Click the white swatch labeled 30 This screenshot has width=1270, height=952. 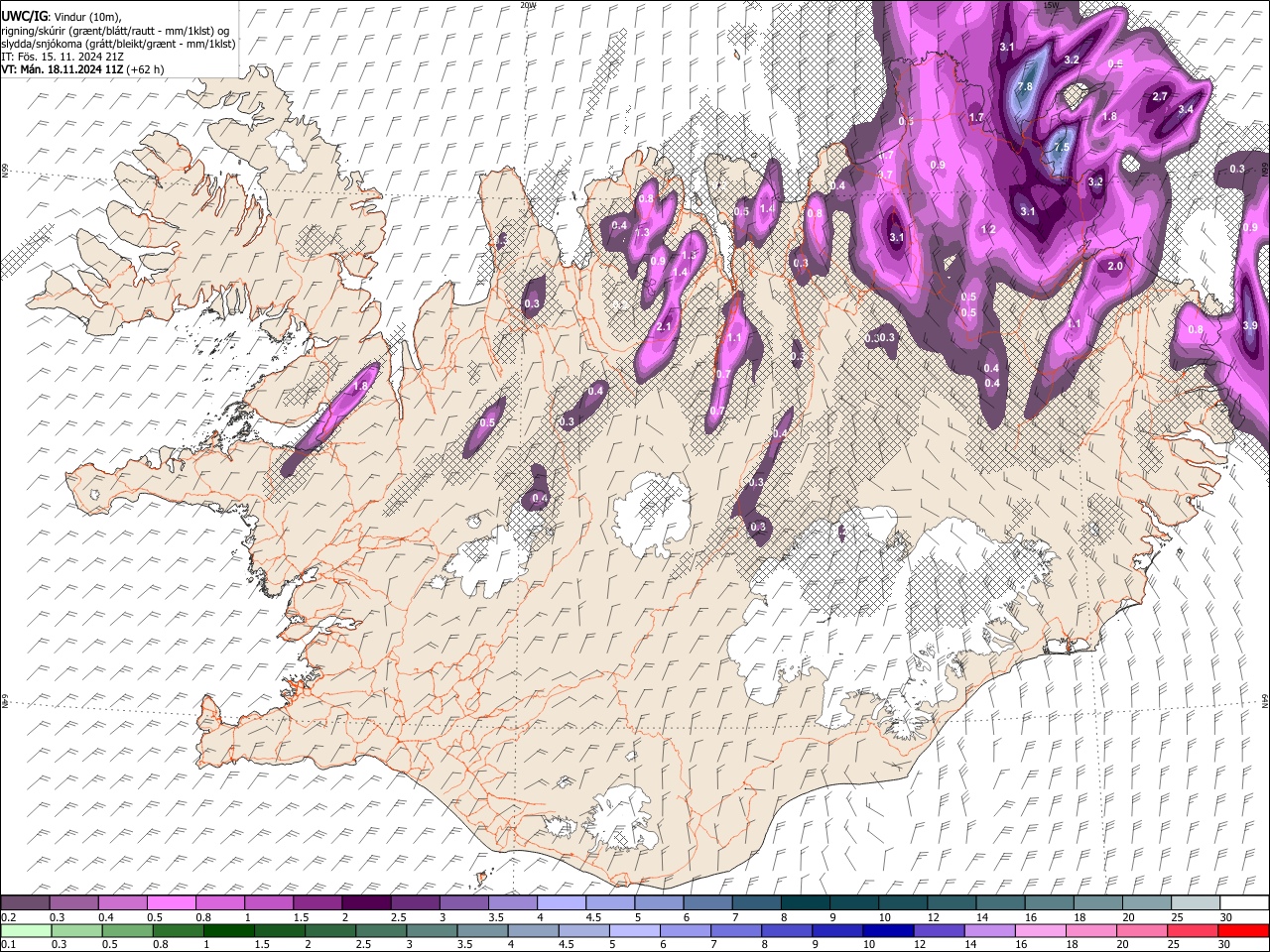pyautogui.click(x=1244, y=902)
